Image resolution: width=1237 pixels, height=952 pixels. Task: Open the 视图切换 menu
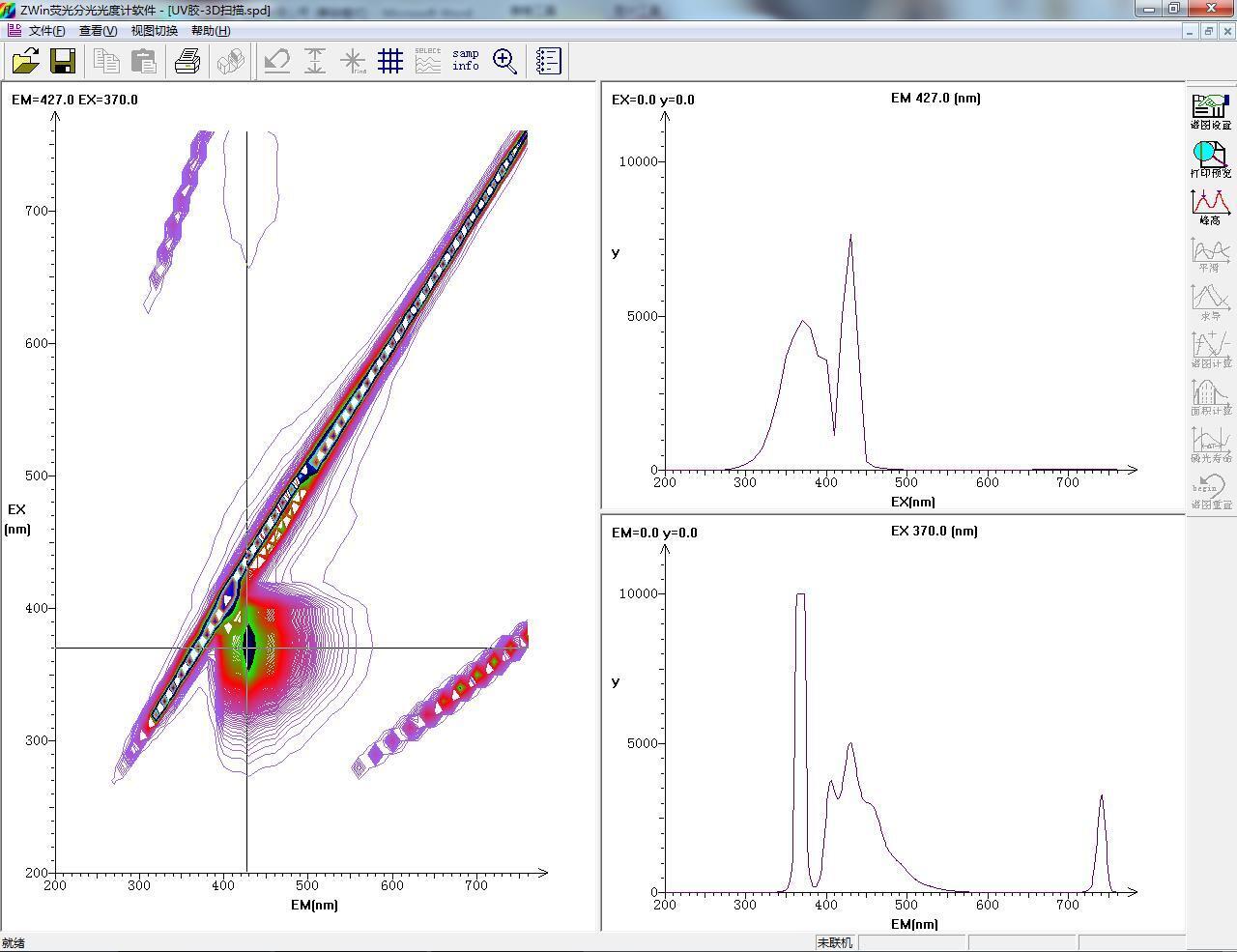click(155, 31)
